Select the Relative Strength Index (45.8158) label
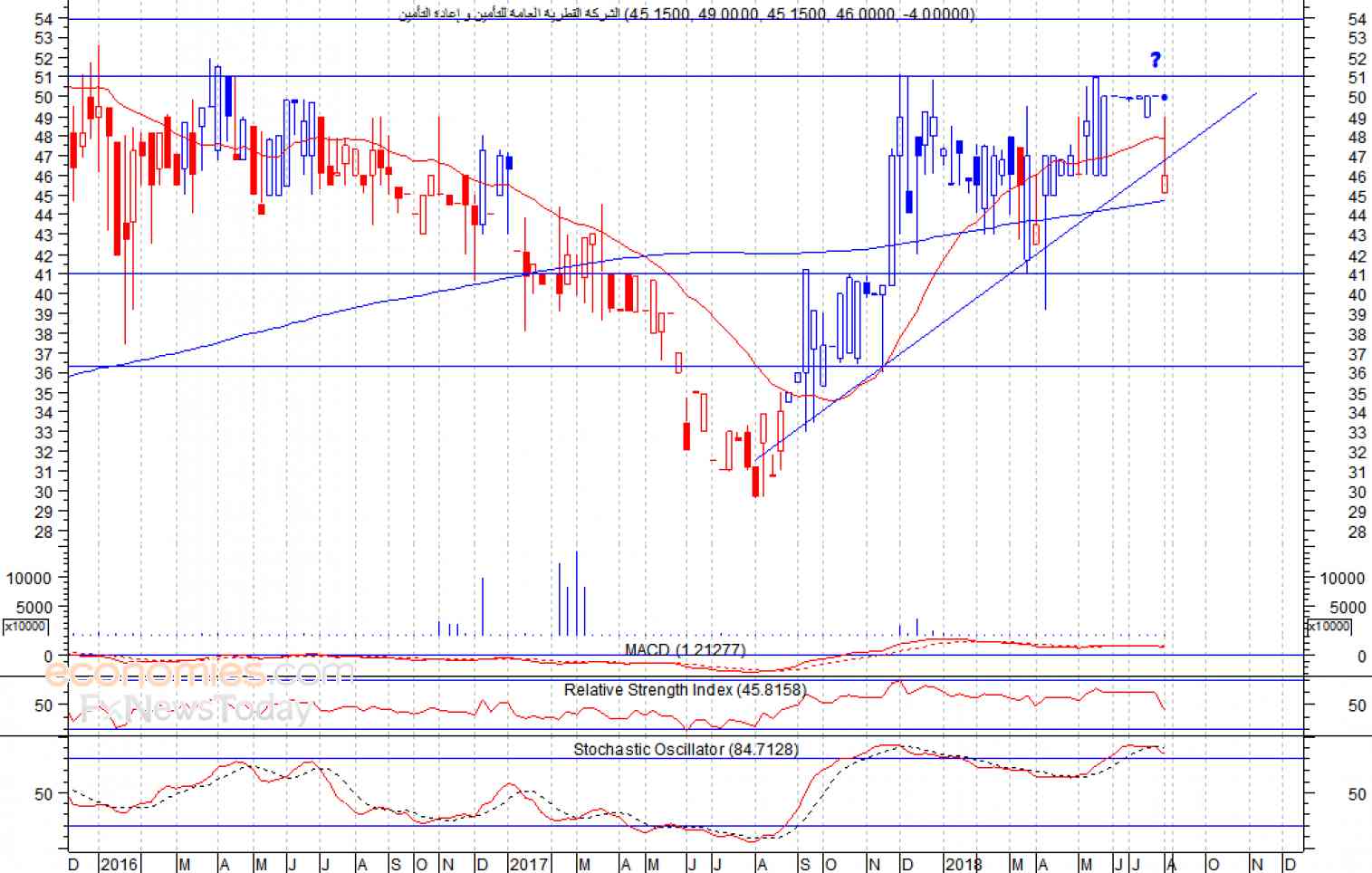Screen dimensions: 1372x873 click(x=685, y=690)
